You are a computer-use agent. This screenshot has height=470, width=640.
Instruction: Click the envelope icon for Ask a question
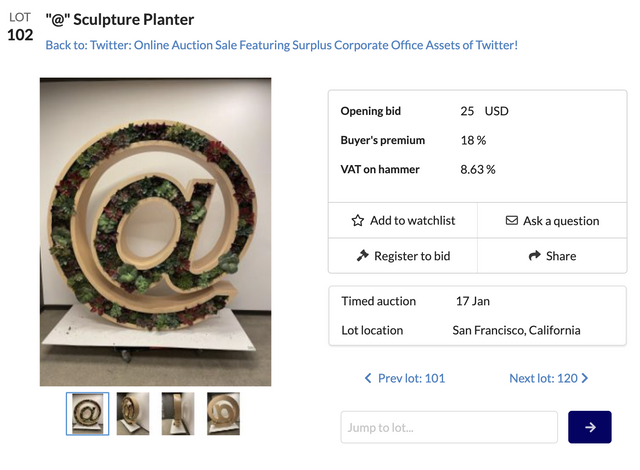coord(512,221)
